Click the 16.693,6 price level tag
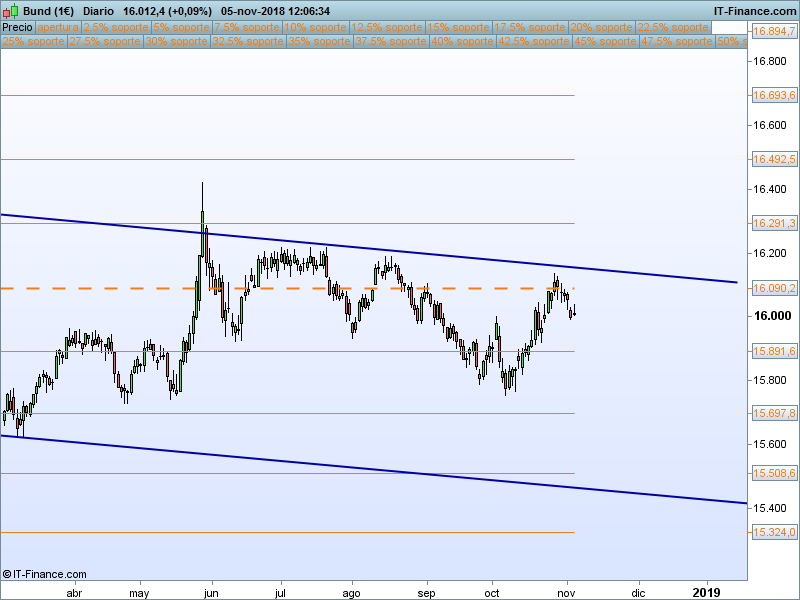 (774, 95)
